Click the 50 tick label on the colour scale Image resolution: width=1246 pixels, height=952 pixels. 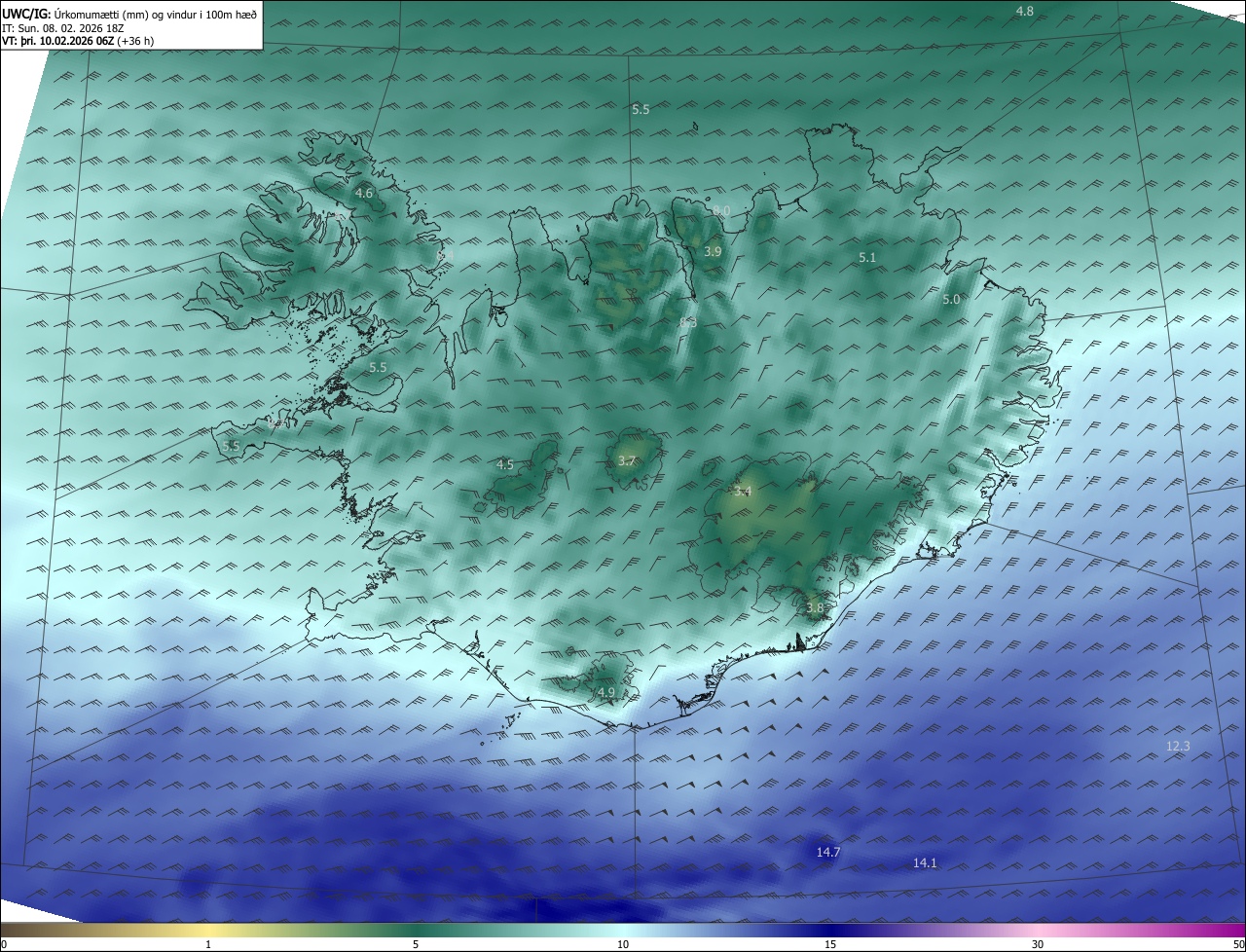(x=1238, y=944)
